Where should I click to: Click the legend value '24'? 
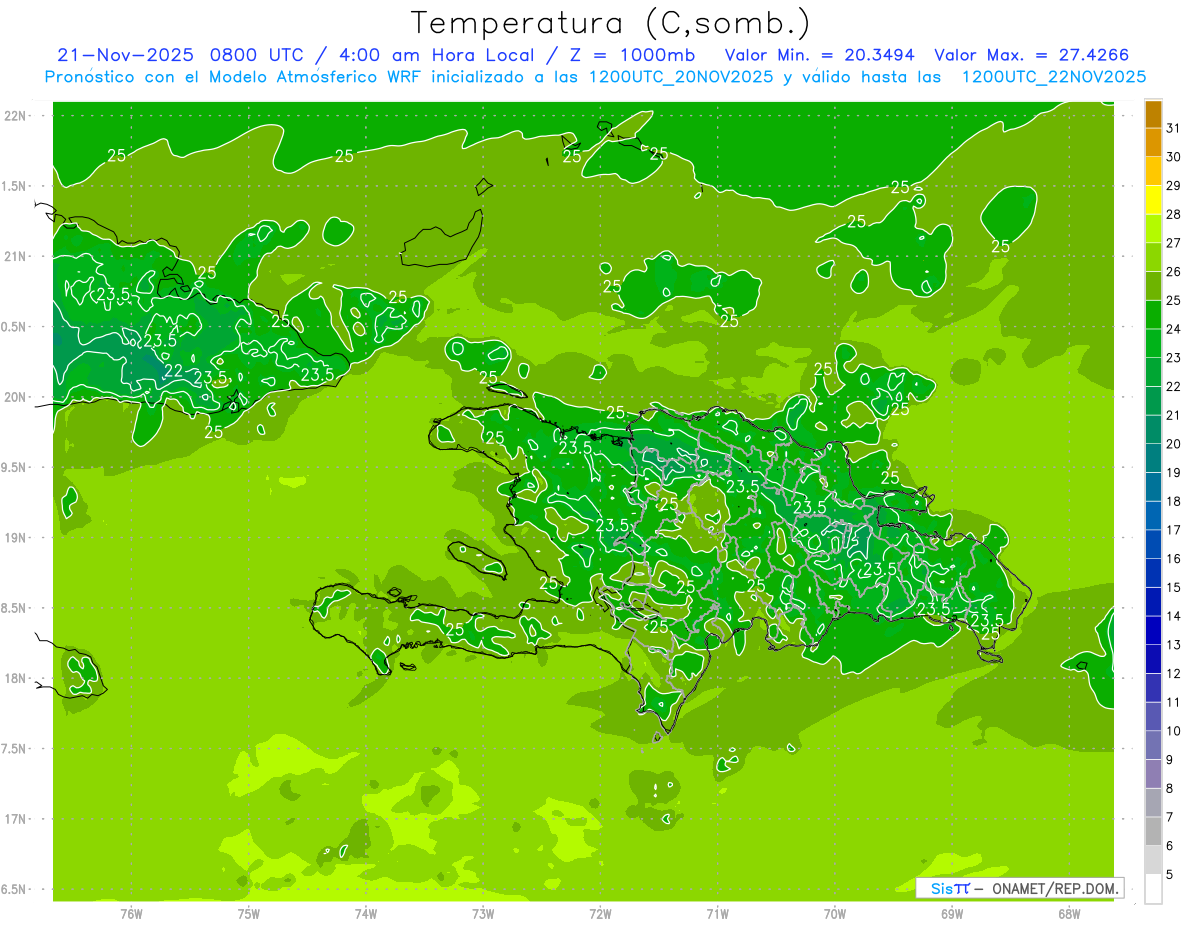1174,329
